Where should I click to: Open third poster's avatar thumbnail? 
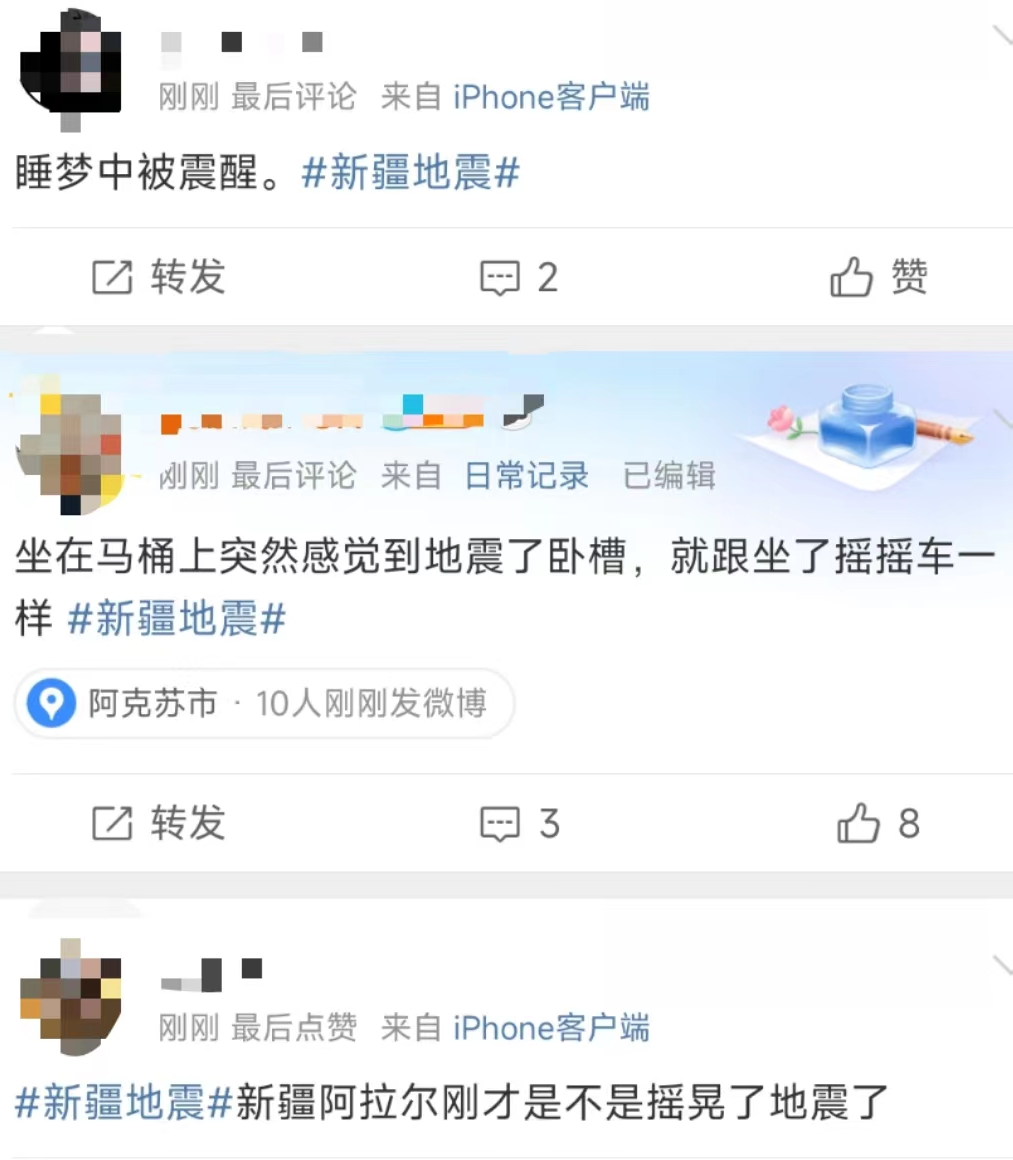[x=70, y=996]
